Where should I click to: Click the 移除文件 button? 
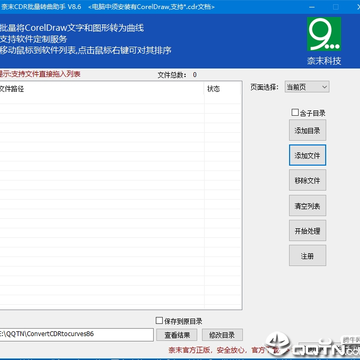click(307, 180)
